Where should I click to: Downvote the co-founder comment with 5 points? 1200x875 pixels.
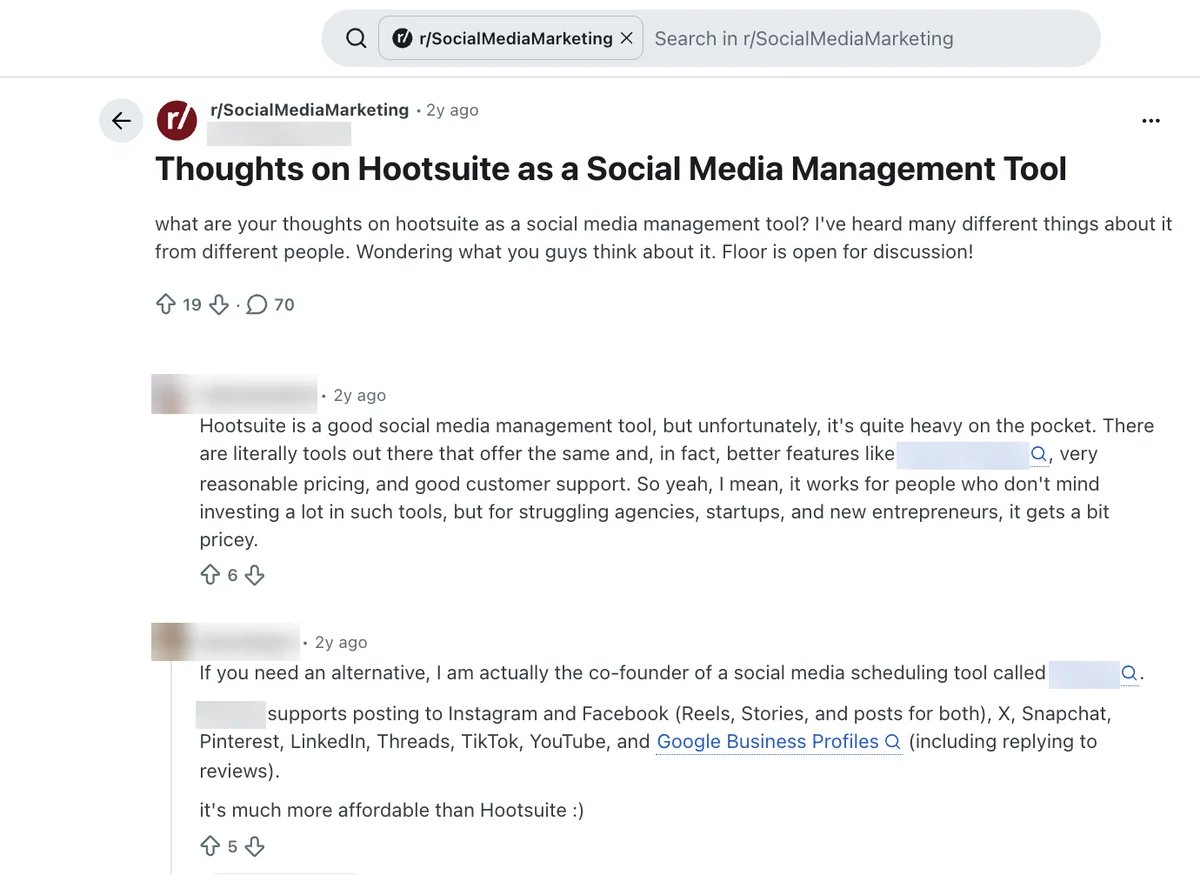pyautogui.click(x=255, y=846)
